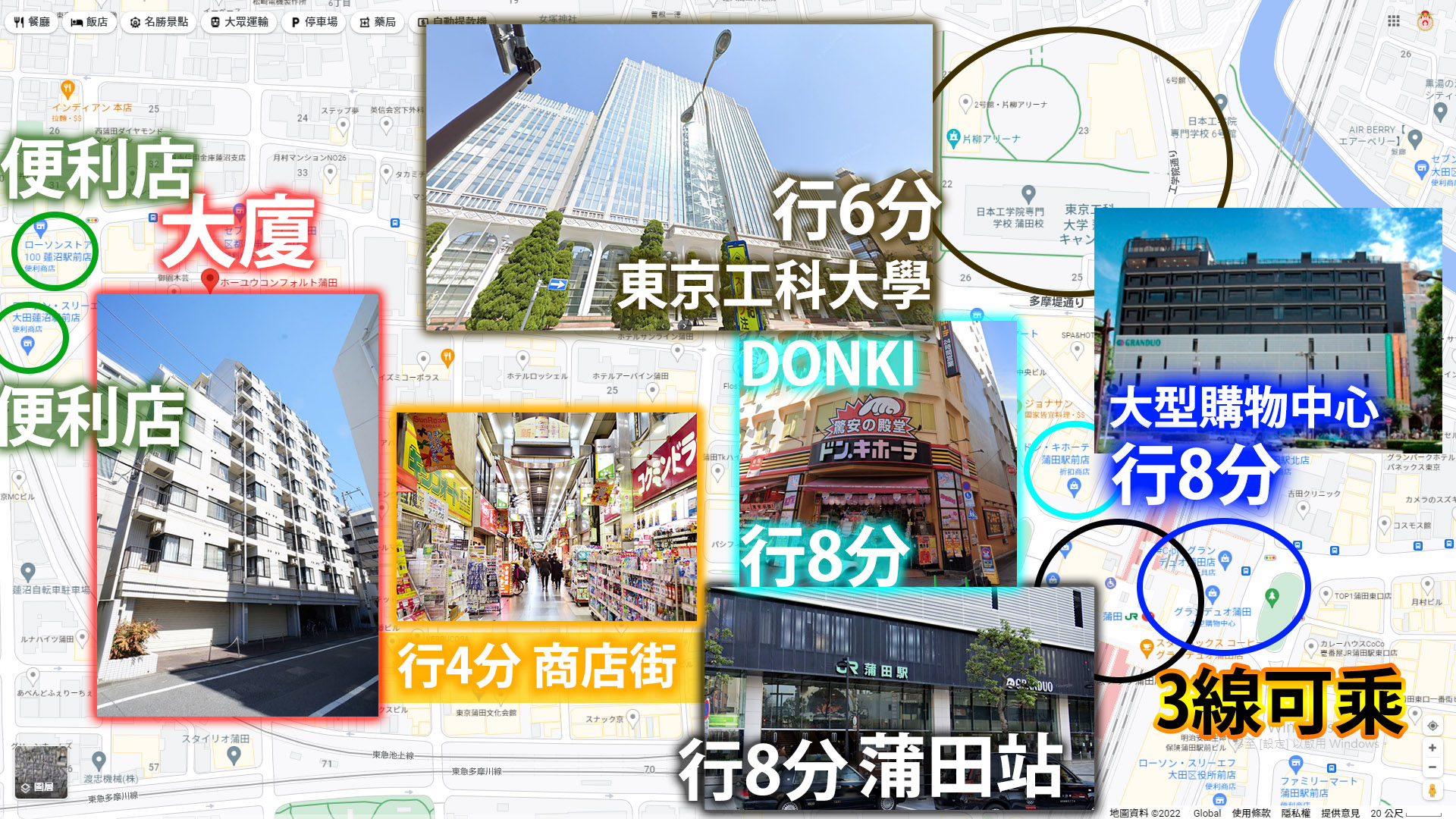Open the 使用條款 link
The width and height of the screenshot is (1456, 819).
tap(1251, 813)
